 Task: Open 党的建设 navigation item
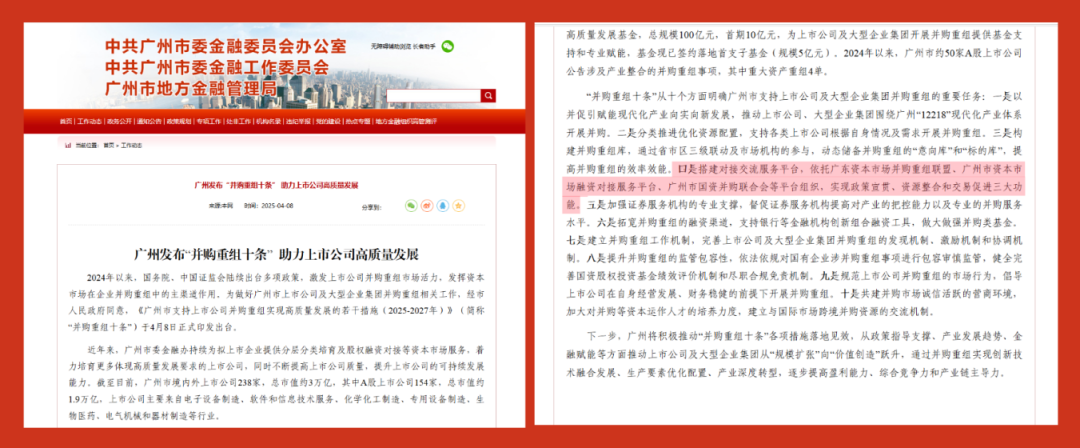click(328, 122)
